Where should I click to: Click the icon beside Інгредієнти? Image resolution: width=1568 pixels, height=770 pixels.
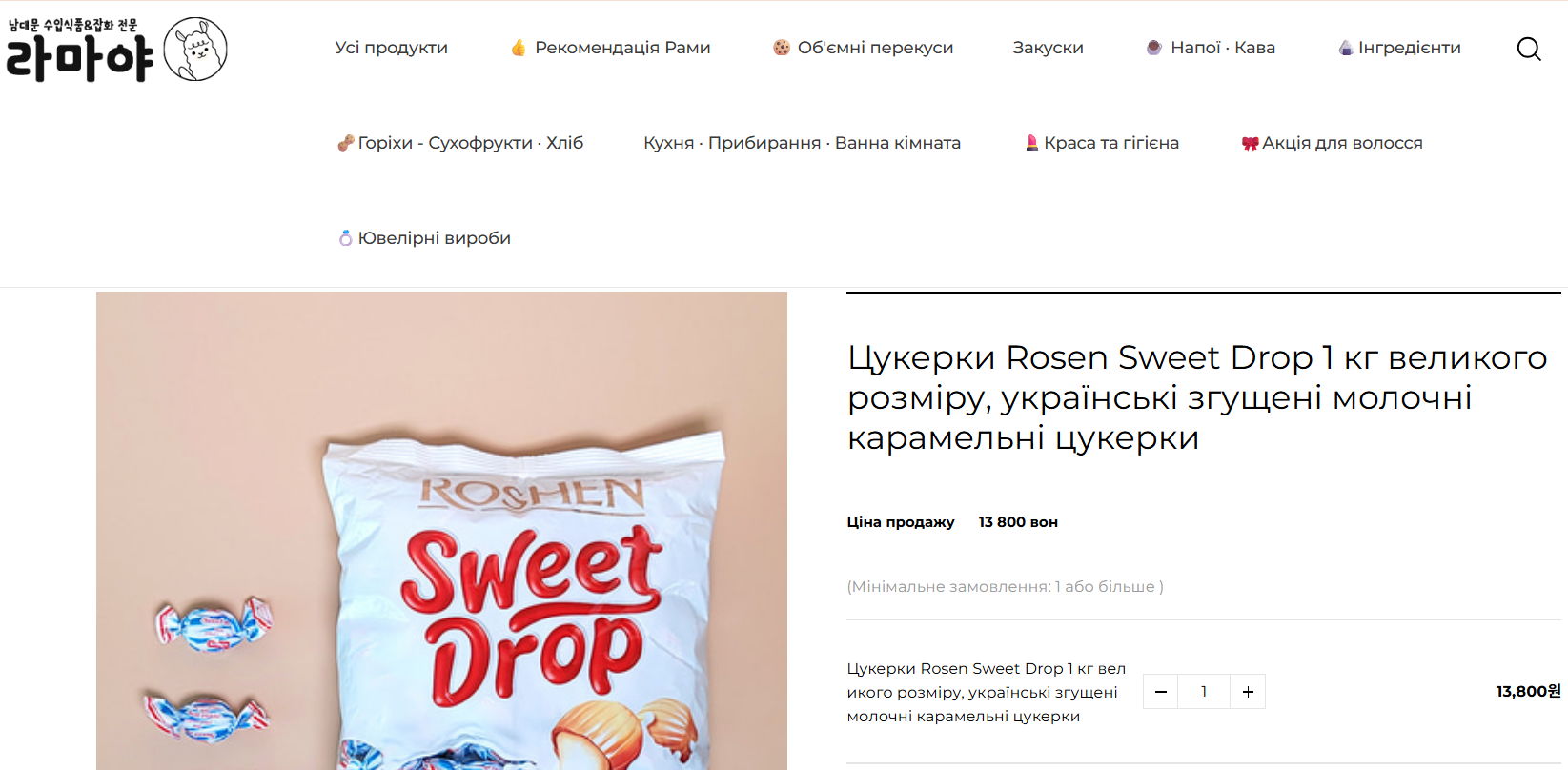point(1346,48)
